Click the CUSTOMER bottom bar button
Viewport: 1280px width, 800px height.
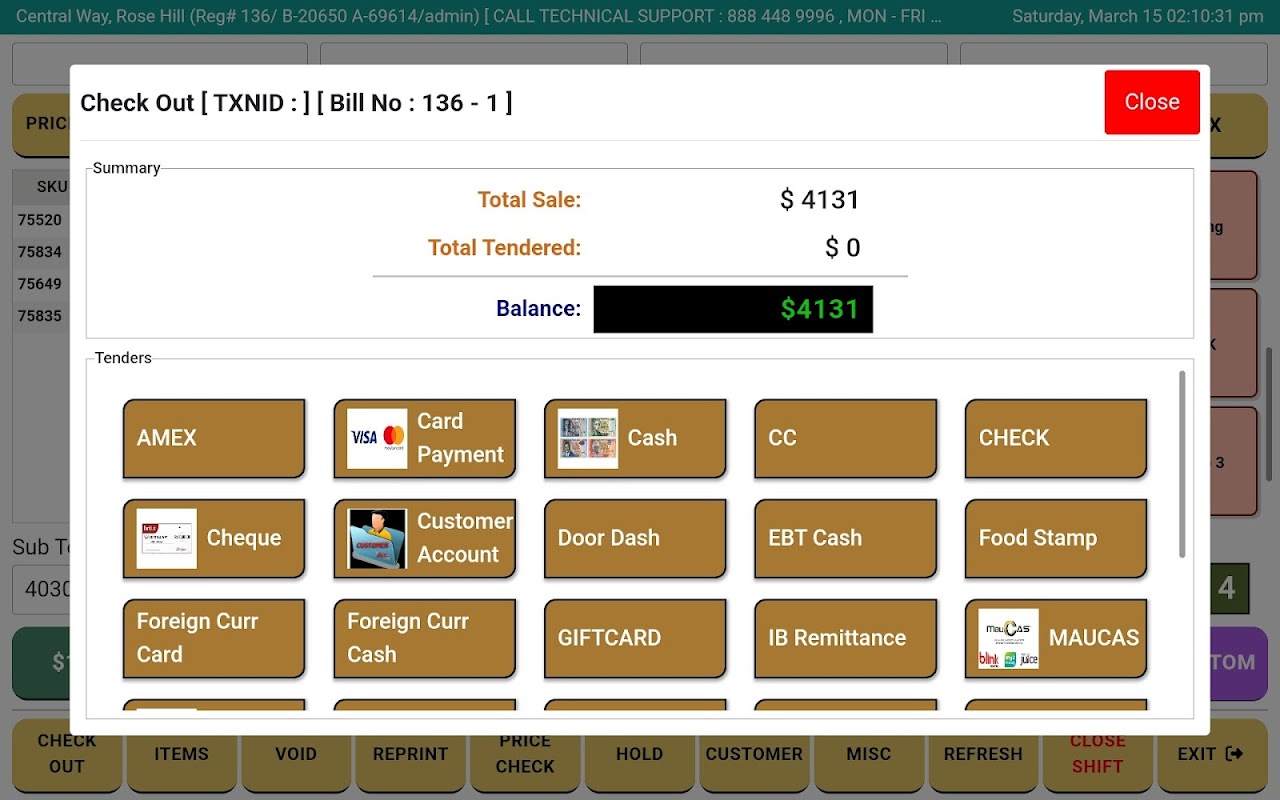pos(754,754)
